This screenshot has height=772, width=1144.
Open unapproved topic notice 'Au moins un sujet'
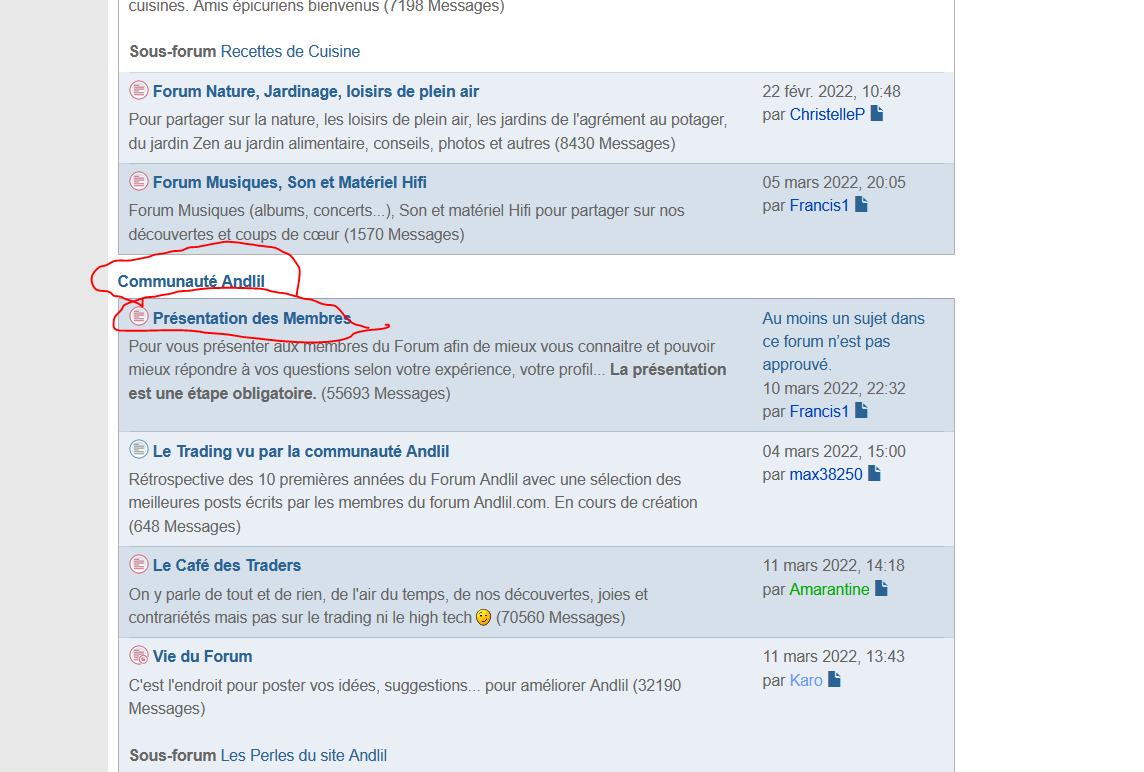pos(843,341)
